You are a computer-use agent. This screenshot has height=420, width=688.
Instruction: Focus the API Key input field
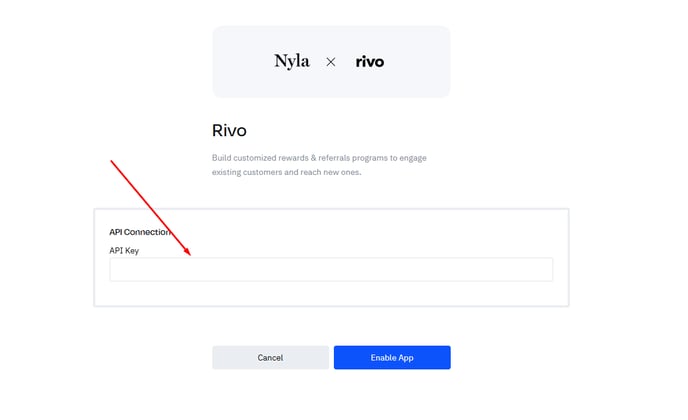click(331, 269)
